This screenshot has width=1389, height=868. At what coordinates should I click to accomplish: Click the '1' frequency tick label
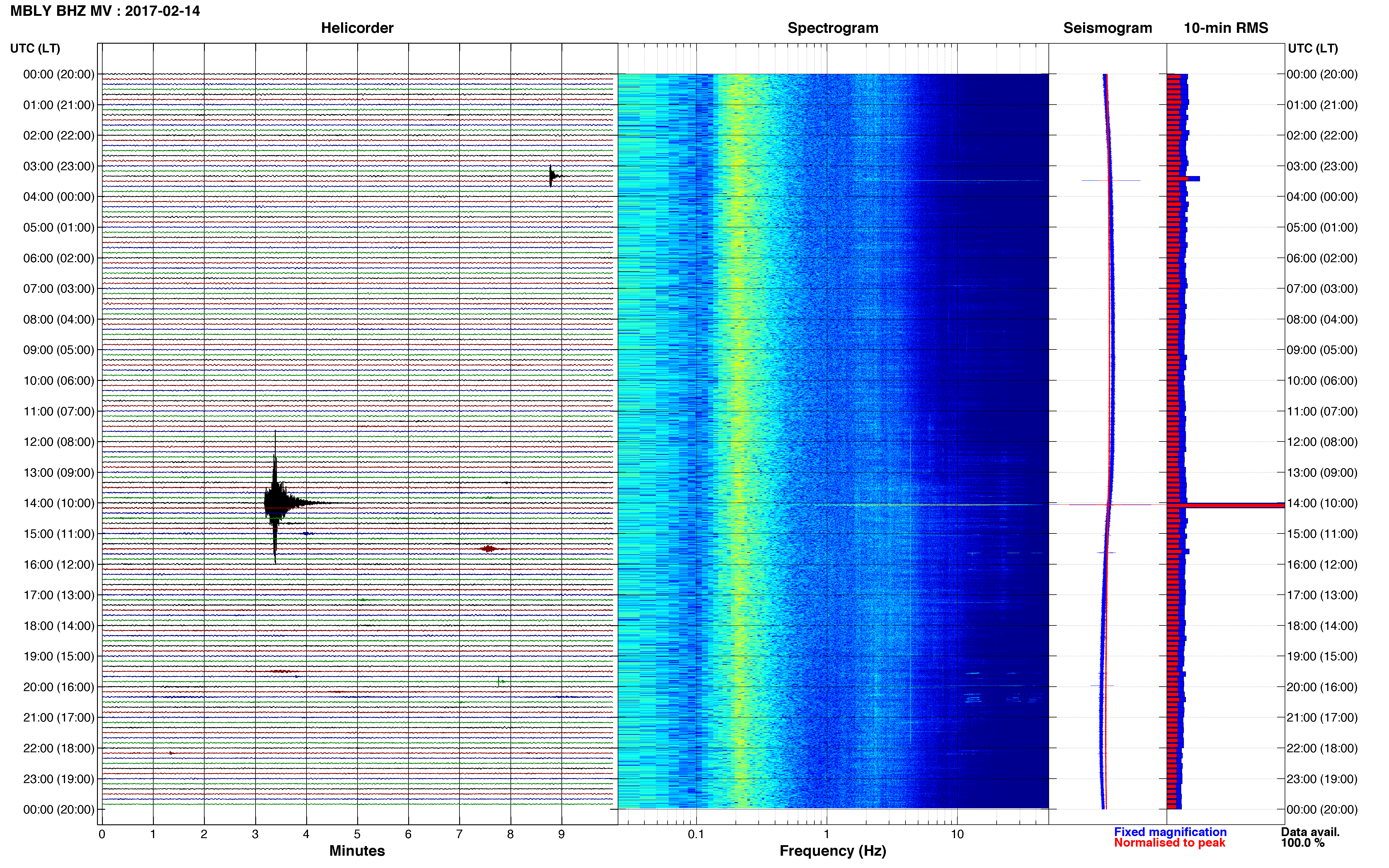pos(826,834)
